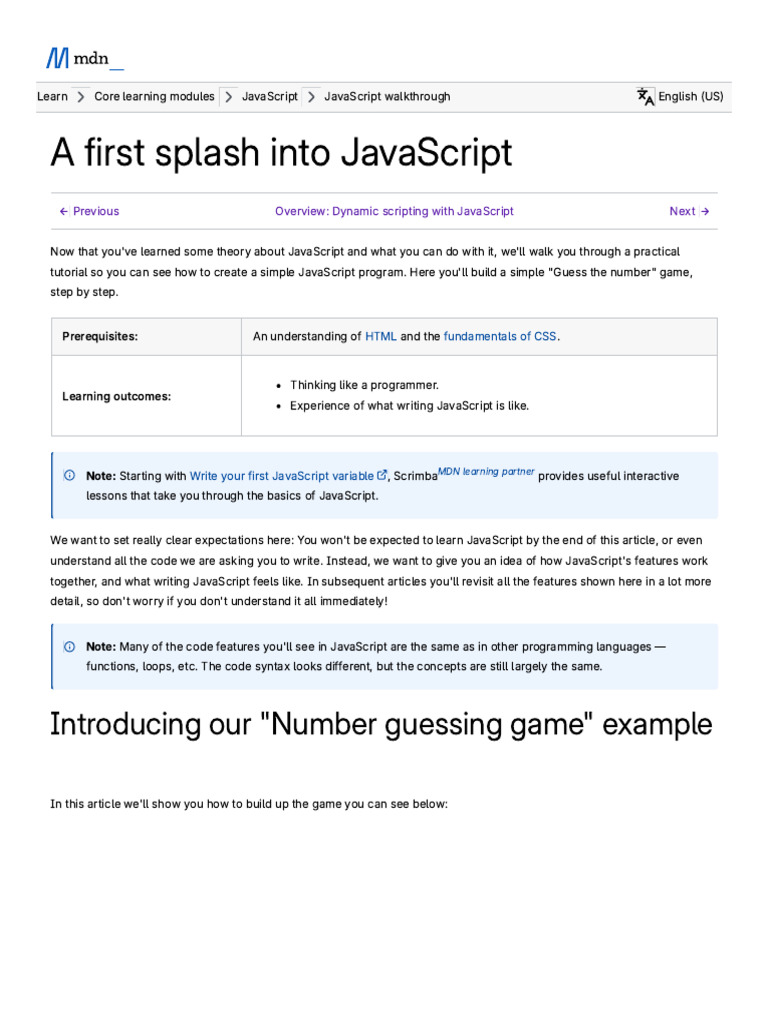Click the right arrow beside Next
This screenshot has height=1024, width=768.
705,211
